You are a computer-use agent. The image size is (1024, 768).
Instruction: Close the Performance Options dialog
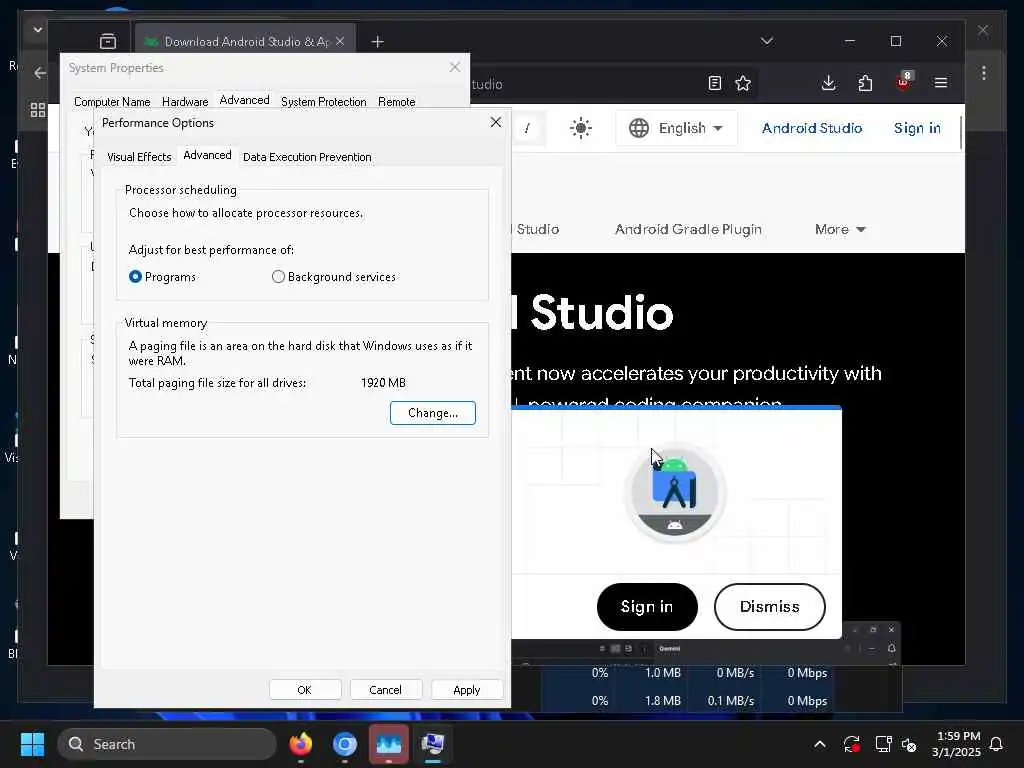click(x=496, y=122)
